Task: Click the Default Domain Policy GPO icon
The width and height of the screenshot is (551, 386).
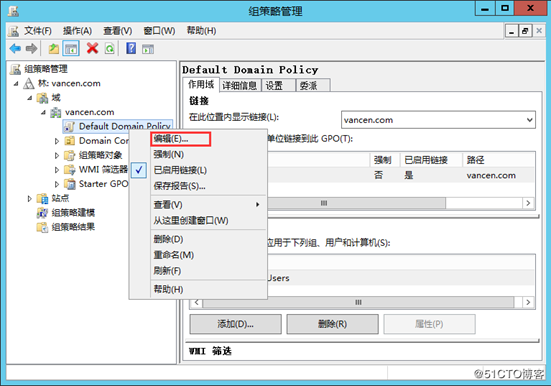Action: [70, 127]
